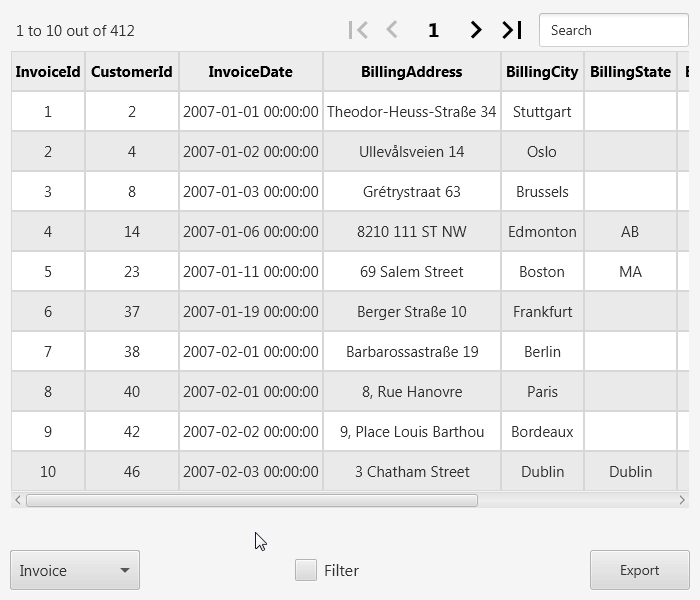Click the BillingState column header
700x600 pixels.
[630, 72]
